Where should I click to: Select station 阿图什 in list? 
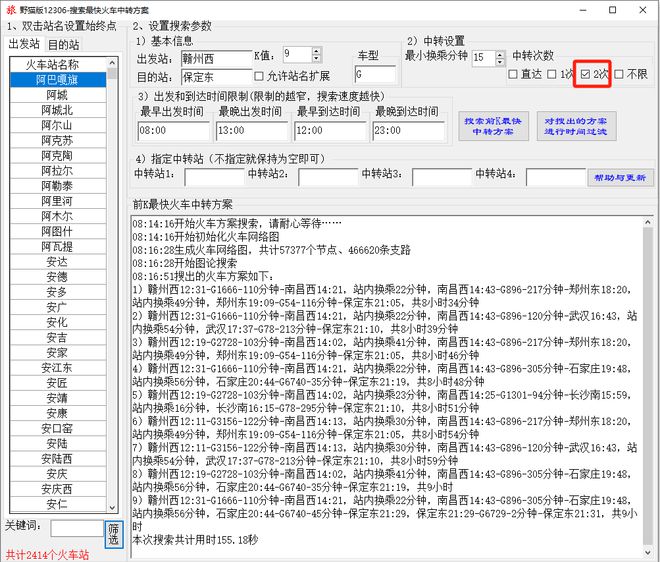pos(57,231)
